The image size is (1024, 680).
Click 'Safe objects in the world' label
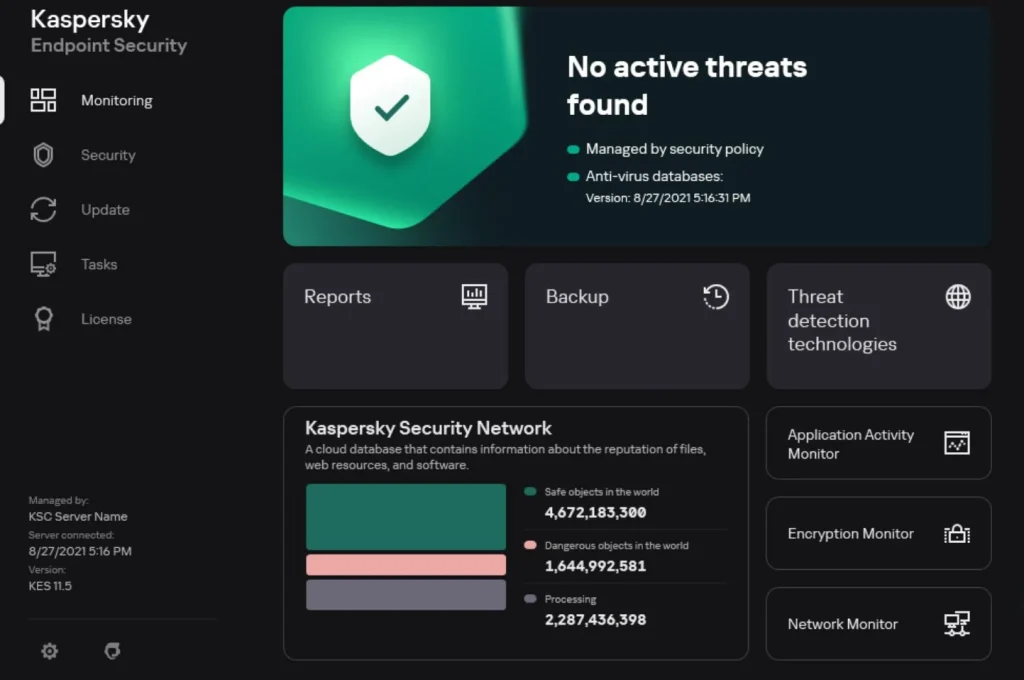coord(602,492)
